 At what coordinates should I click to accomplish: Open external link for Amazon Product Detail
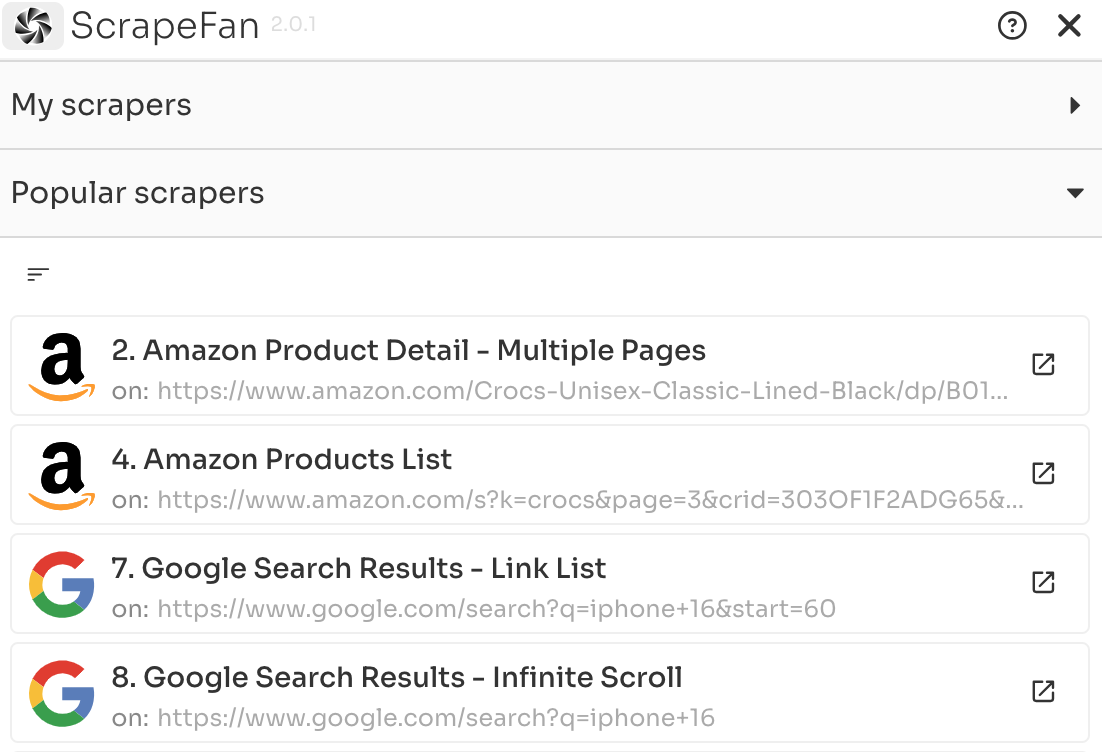pos(1043,364)
